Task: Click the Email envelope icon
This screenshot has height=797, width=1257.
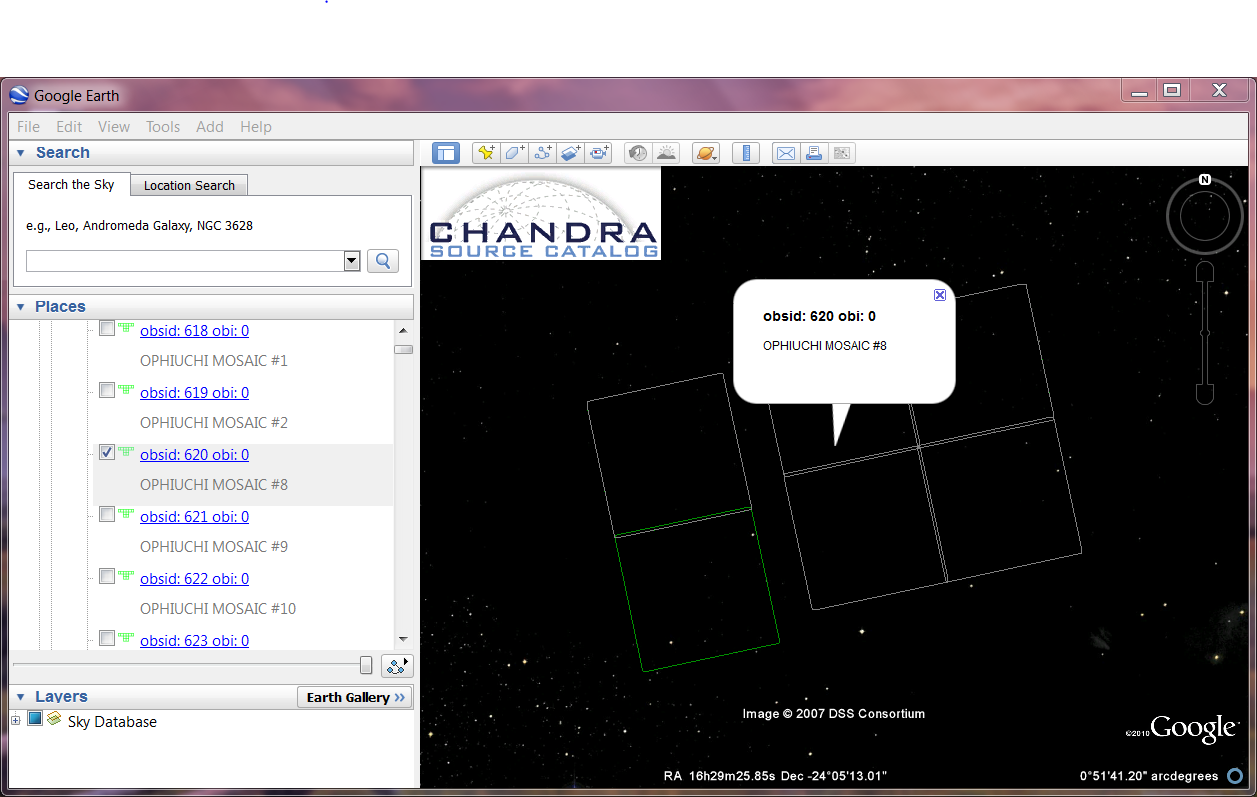Action: [x=786, y=153]
